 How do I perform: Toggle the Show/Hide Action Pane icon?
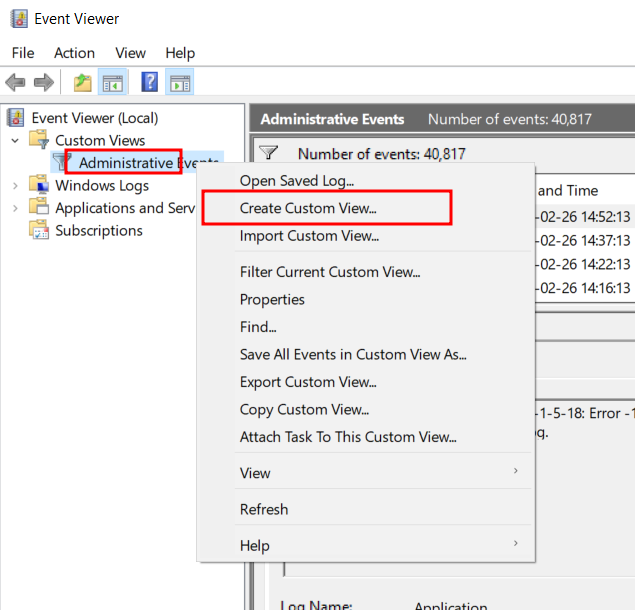pos(180,83)
